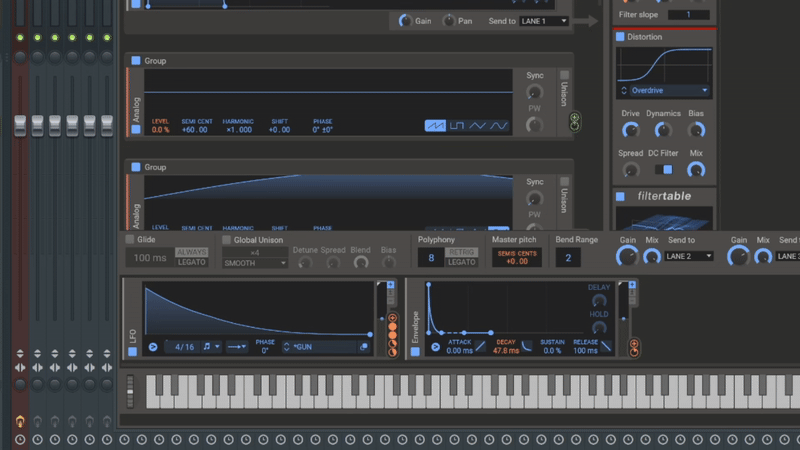Open the LANE 1 send dropdown
The width and height of the screenshot is (800, 450).
coord(544,21)
